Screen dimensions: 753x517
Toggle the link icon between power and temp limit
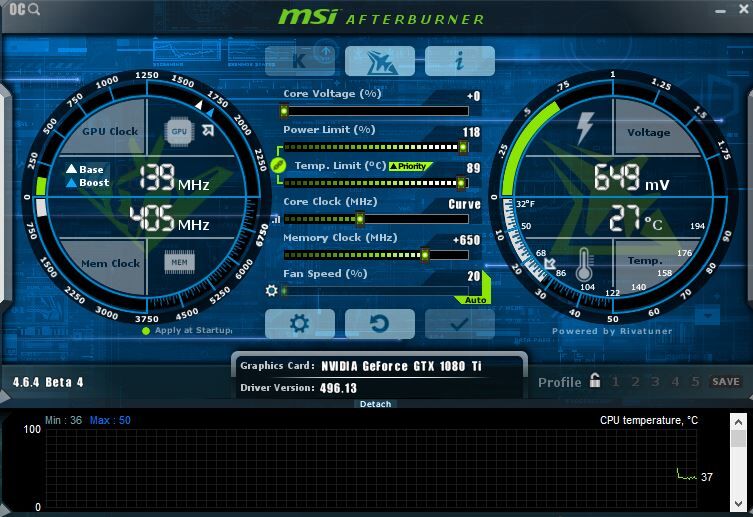click(278, 165)
